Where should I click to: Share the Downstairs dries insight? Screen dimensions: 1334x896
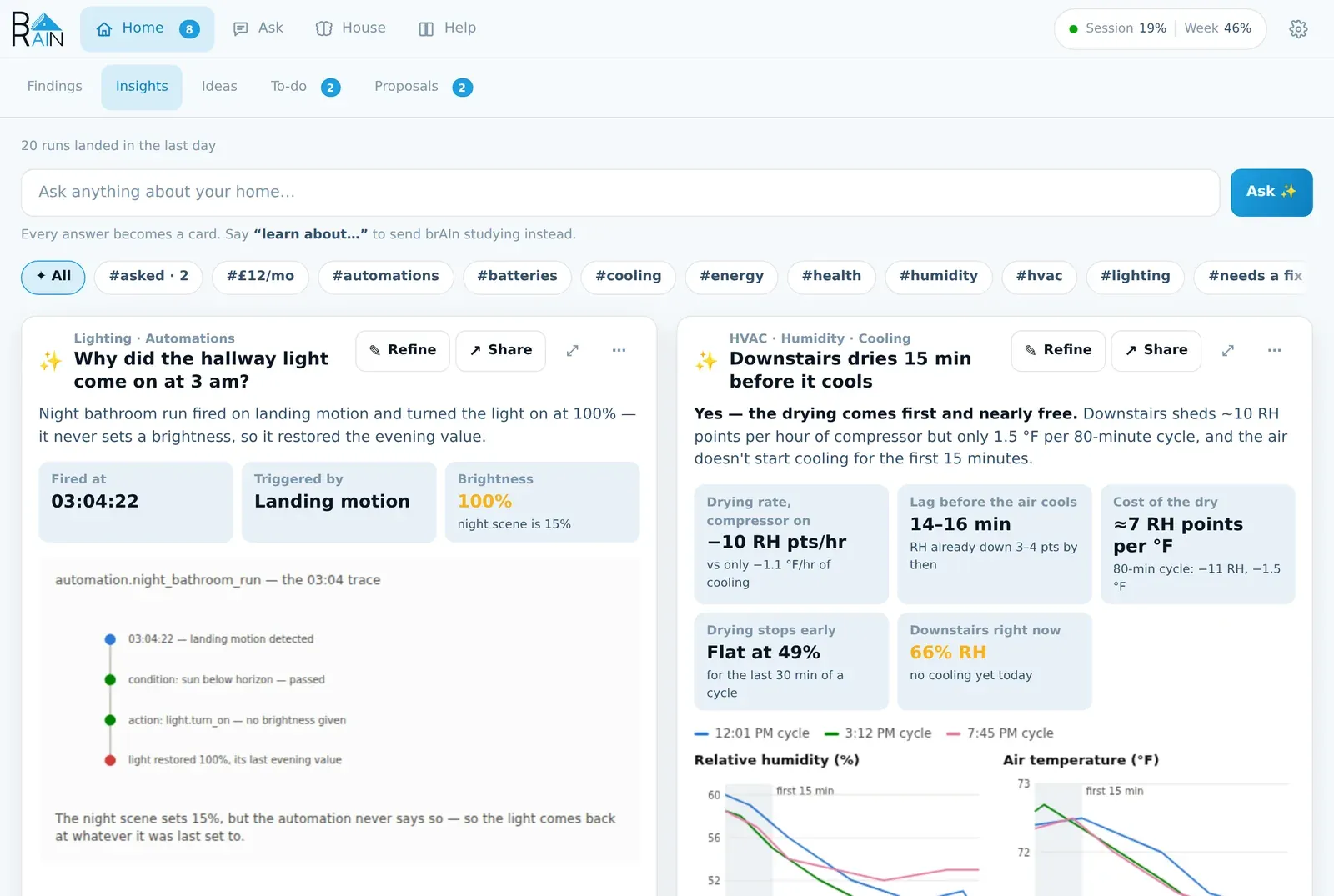pyautogui.click(x=1156, y=351)
